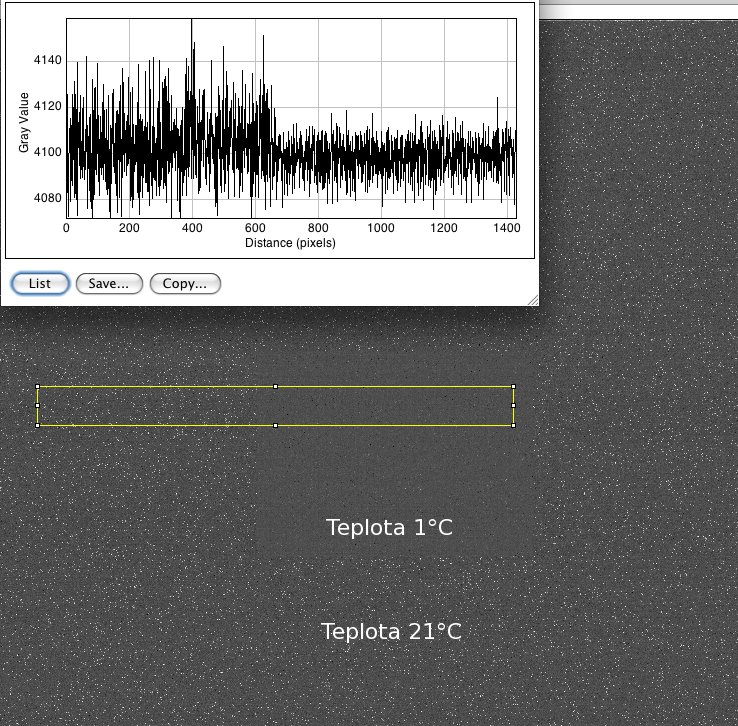Select top-center handle of yellow selection
The width and height of the screenshot is (738, 726).
tap(275, 386)
